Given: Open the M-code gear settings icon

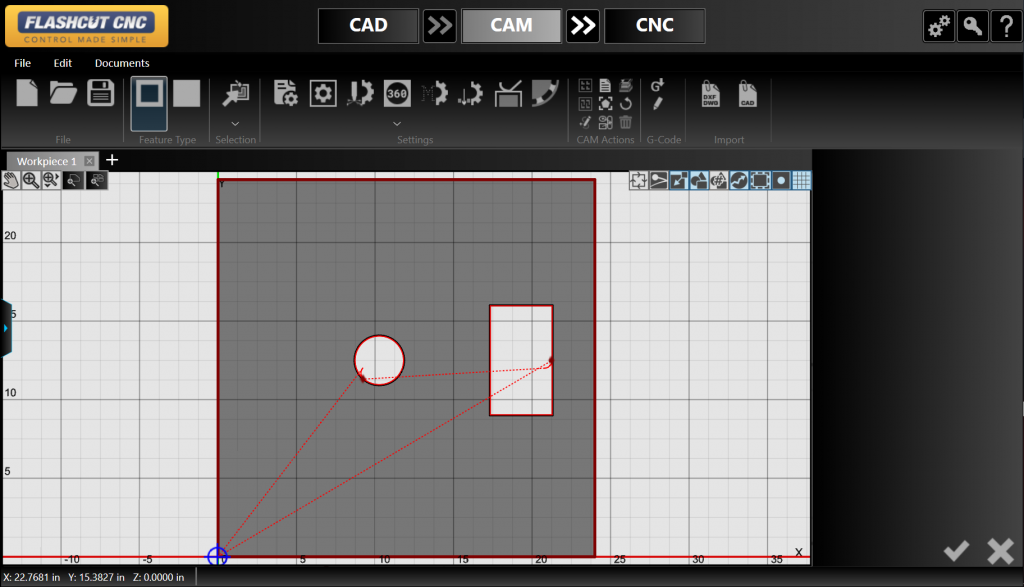Looking at the screenshot, I should click(x=435, y=93).
